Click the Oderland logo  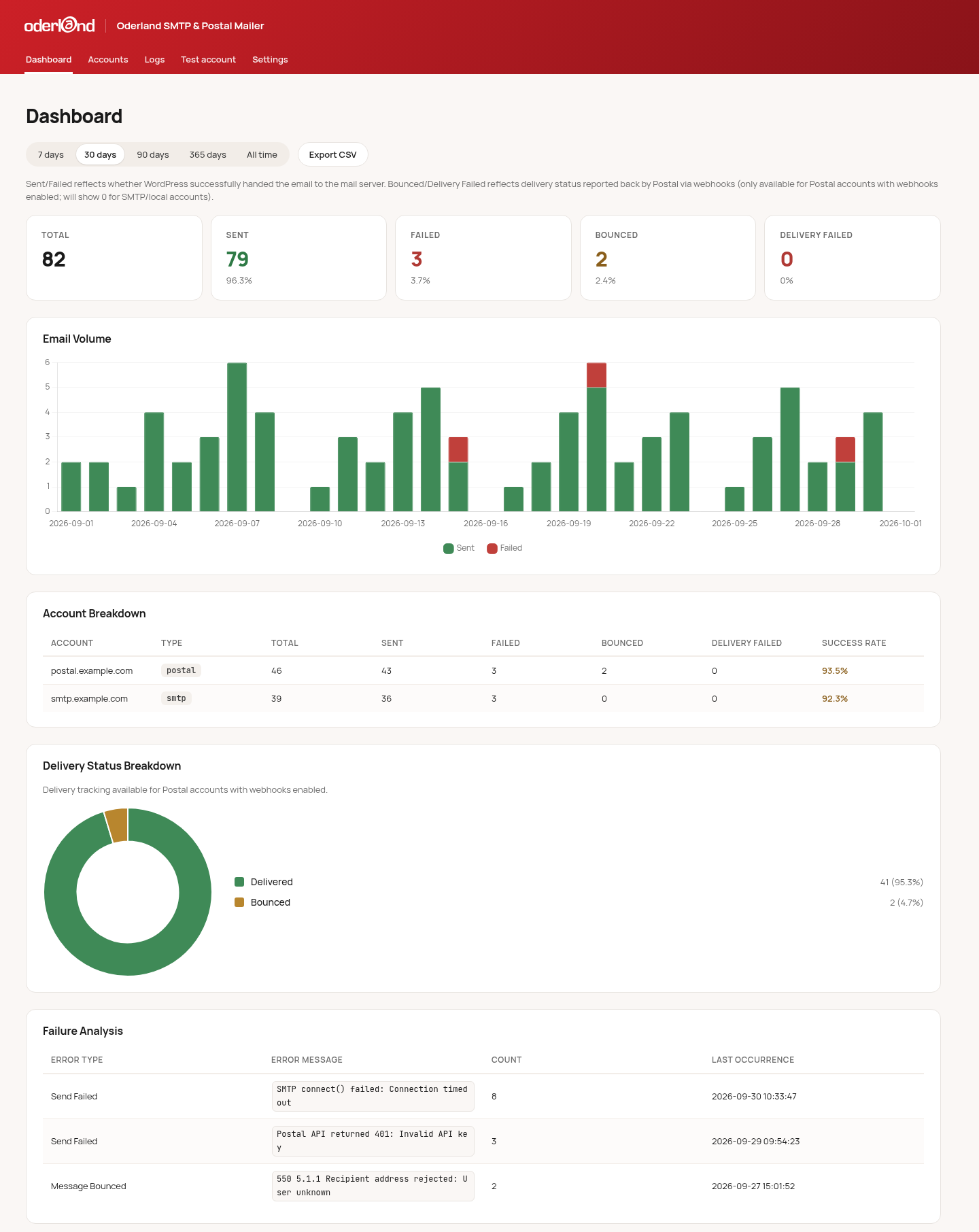[x=60, y=25]
